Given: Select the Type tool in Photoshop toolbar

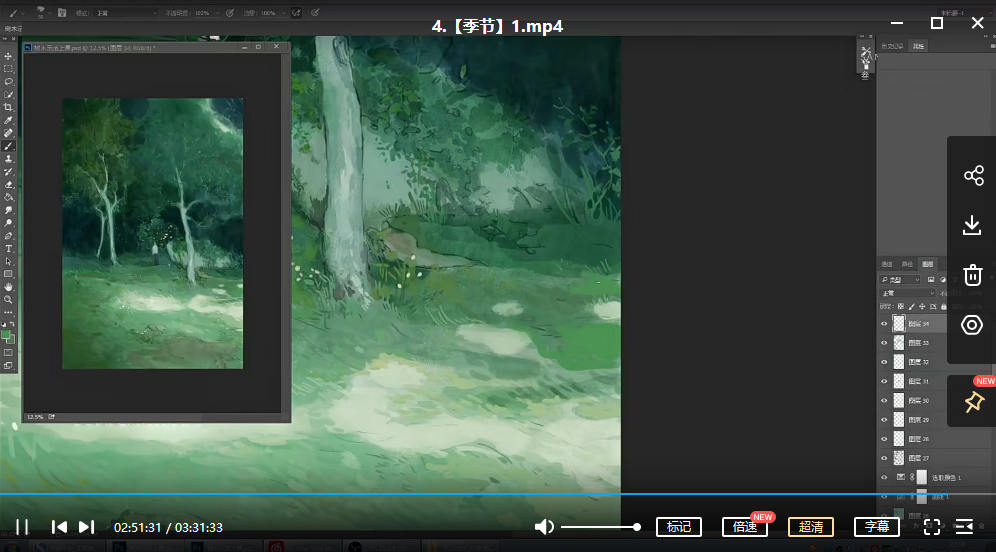Looking at the screenshot, I should (x=9, y=248).
